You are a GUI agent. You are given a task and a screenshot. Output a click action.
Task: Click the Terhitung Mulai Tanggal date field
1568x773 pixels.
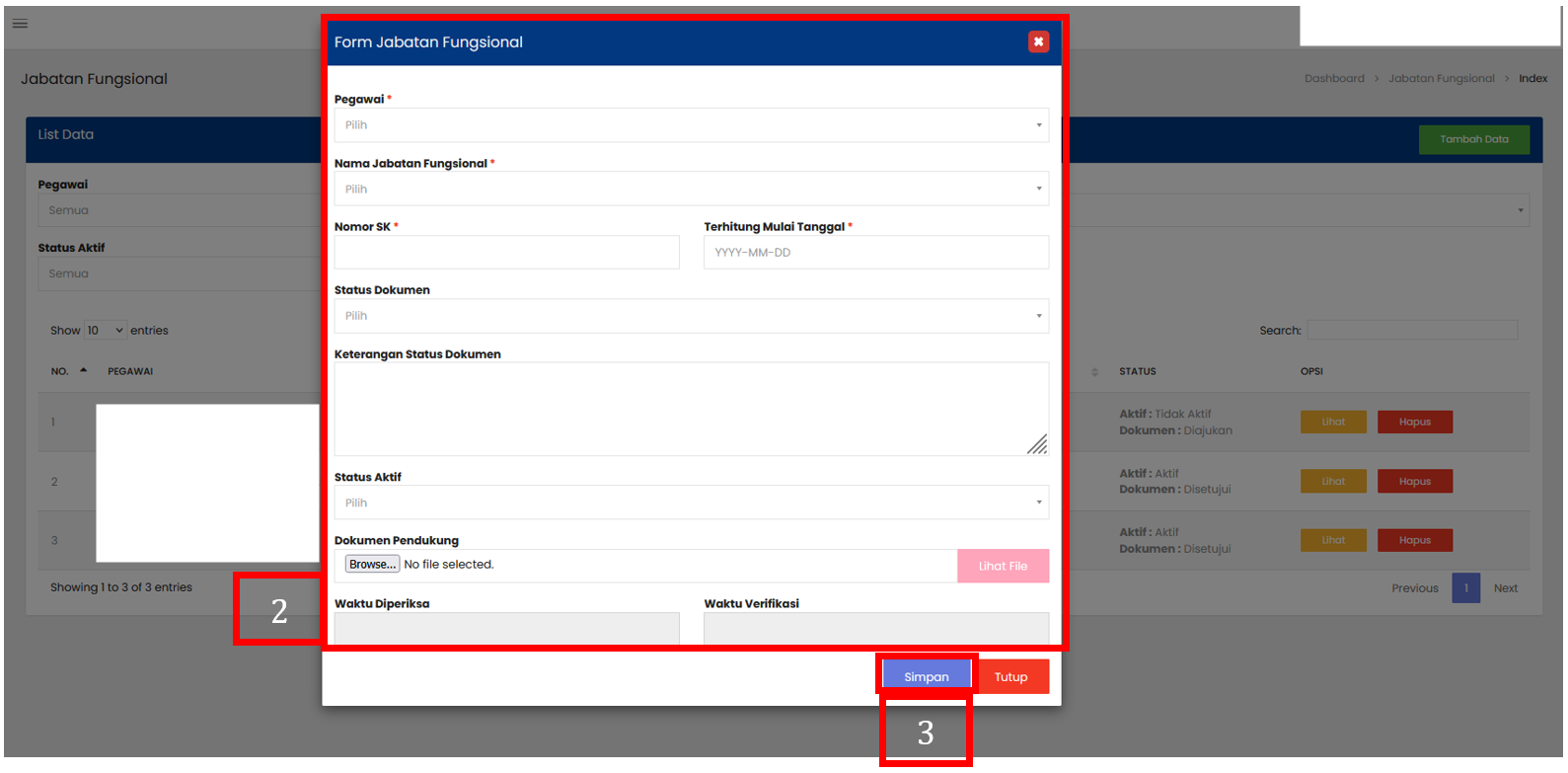click(x=875, y=253)
